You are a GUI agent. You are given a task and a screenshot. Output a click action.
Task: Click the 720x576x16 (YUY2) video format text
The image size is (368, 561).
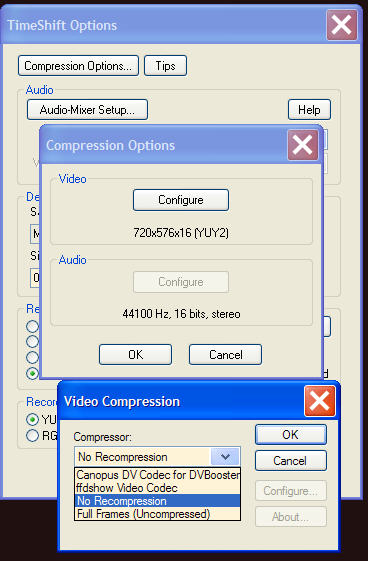181,233
